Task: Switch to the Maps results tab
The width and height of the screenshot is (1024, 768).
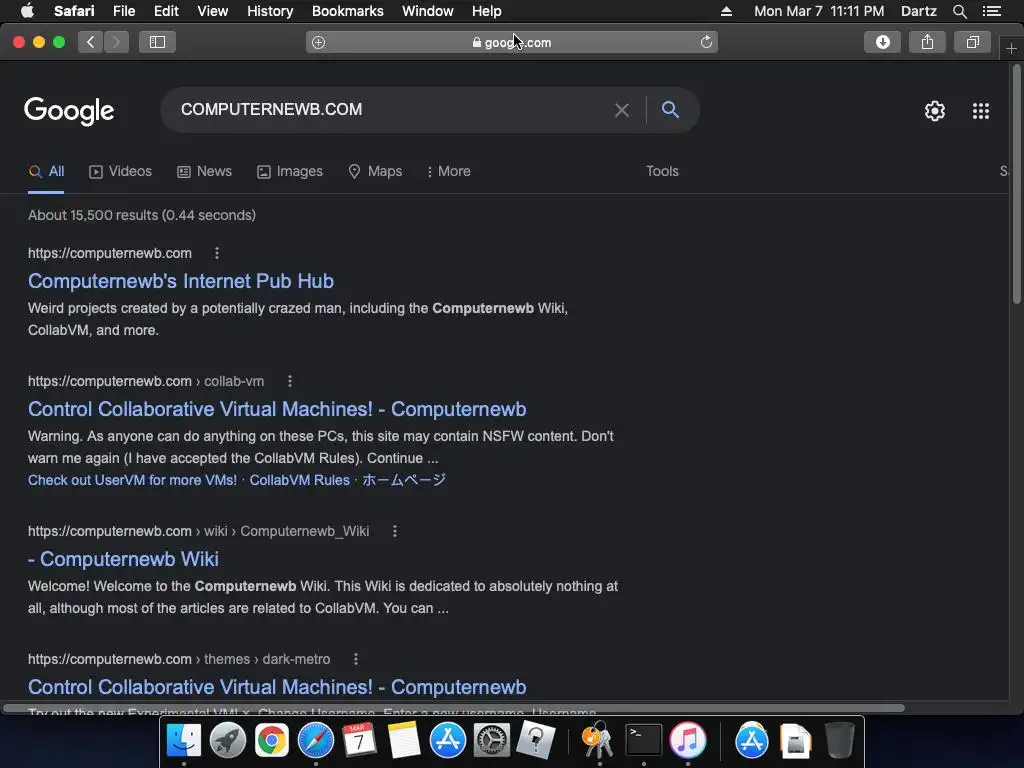Action: [376, 171]
